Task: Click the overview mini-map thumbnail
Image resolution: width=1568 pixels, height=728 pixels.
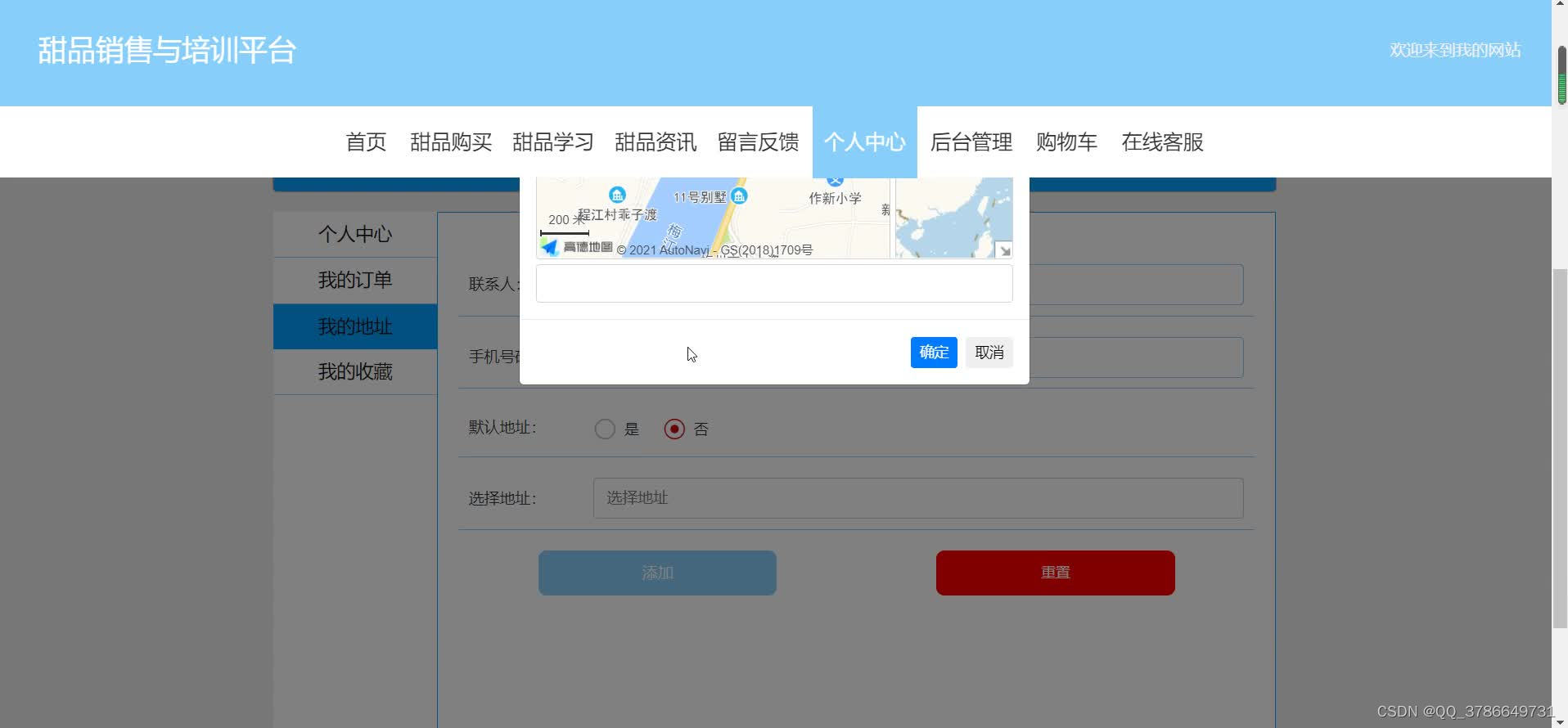Action: pyautogui.click(x=953, y=218)
